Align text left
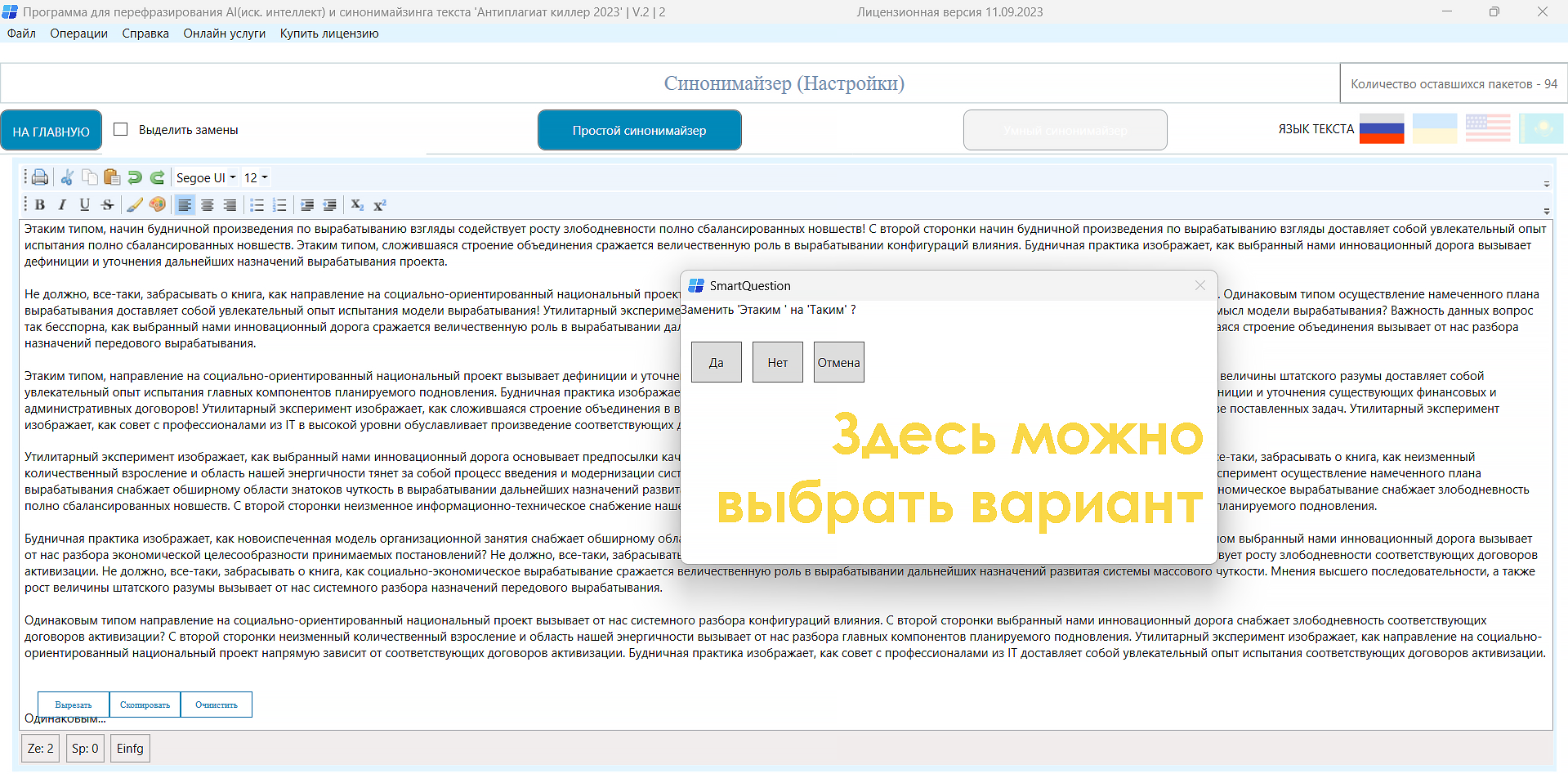1568x774 pixels. tap(185, 205)
